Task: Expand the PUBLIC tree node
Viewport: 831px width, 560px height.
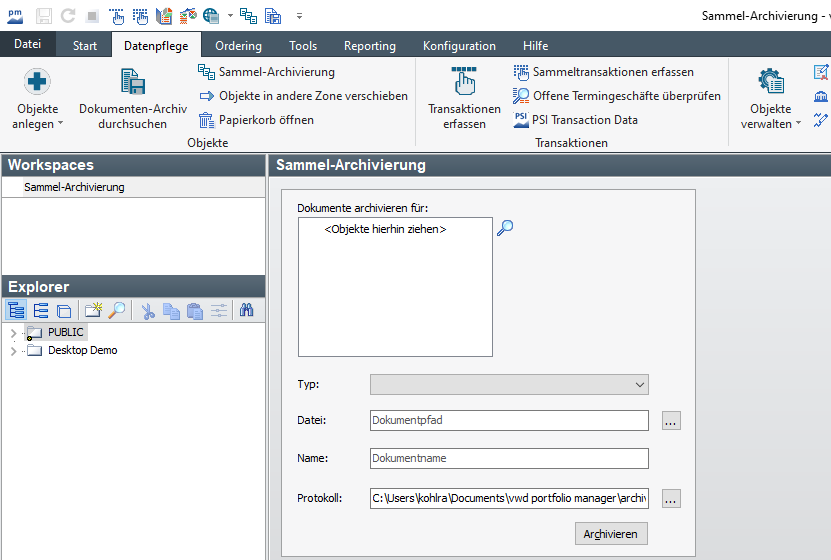Action: tap(13, 332)
